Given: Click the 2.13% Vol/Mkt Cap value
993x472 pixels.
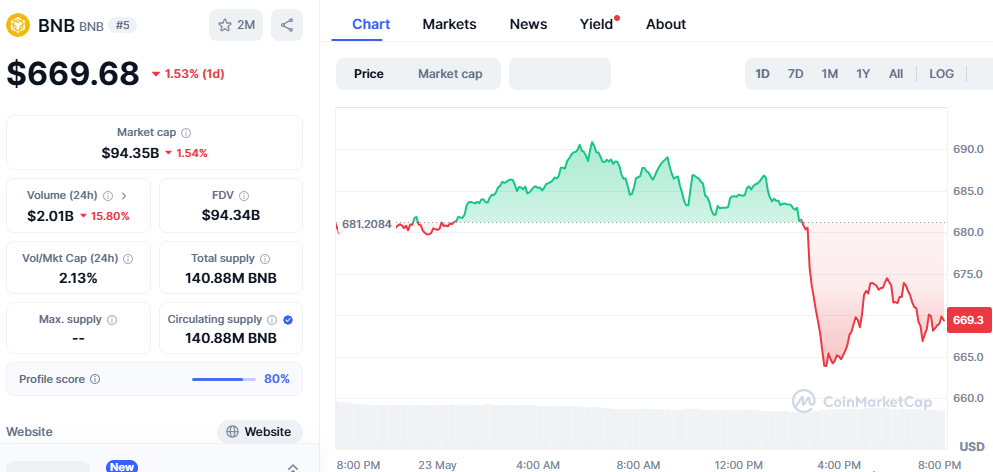Looking at the screenshot, I should pyautogui.click(x=79, y=277).
